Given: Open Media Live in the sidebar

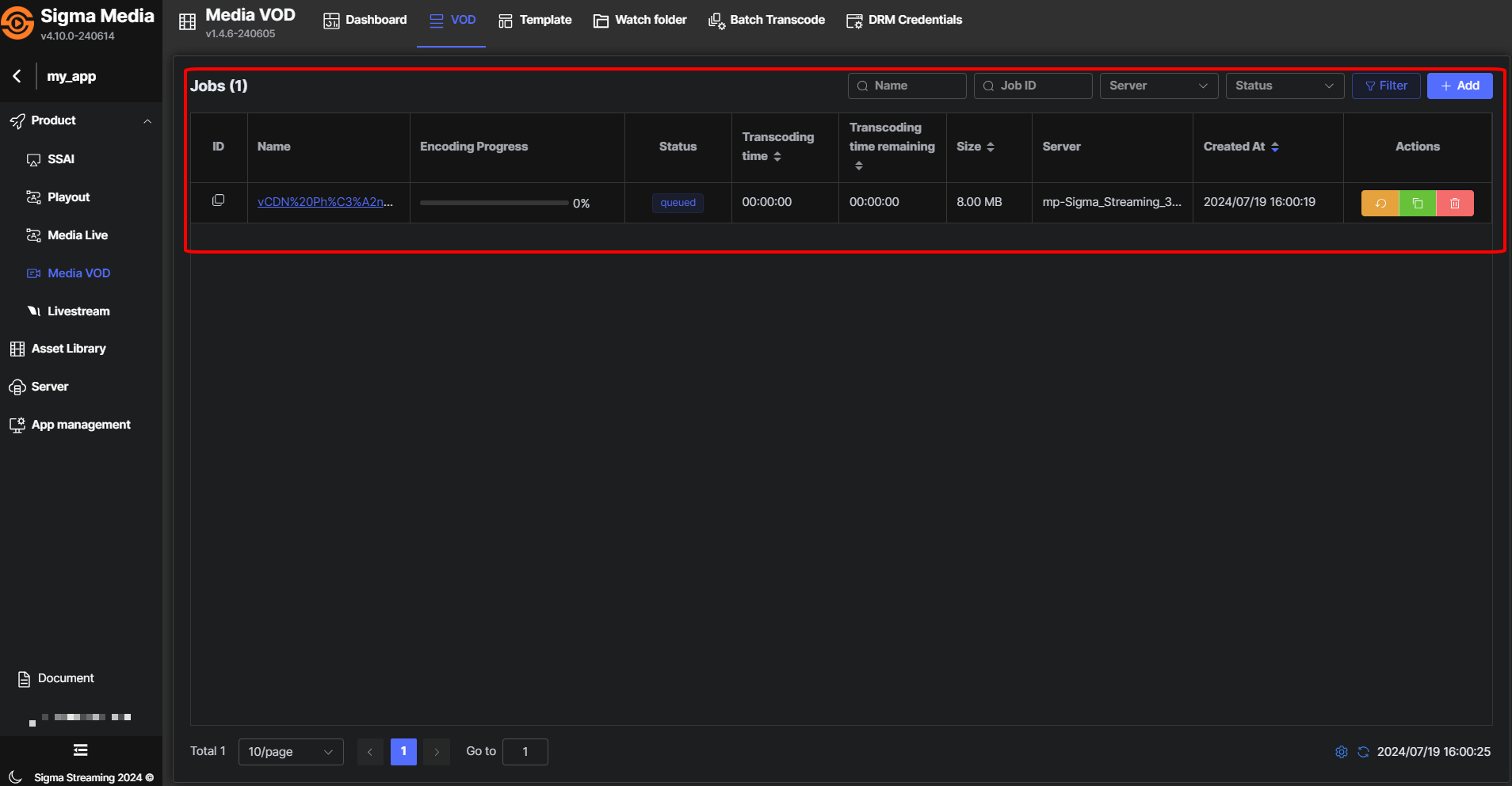Looking at the screenshot, I should (77, 235).
